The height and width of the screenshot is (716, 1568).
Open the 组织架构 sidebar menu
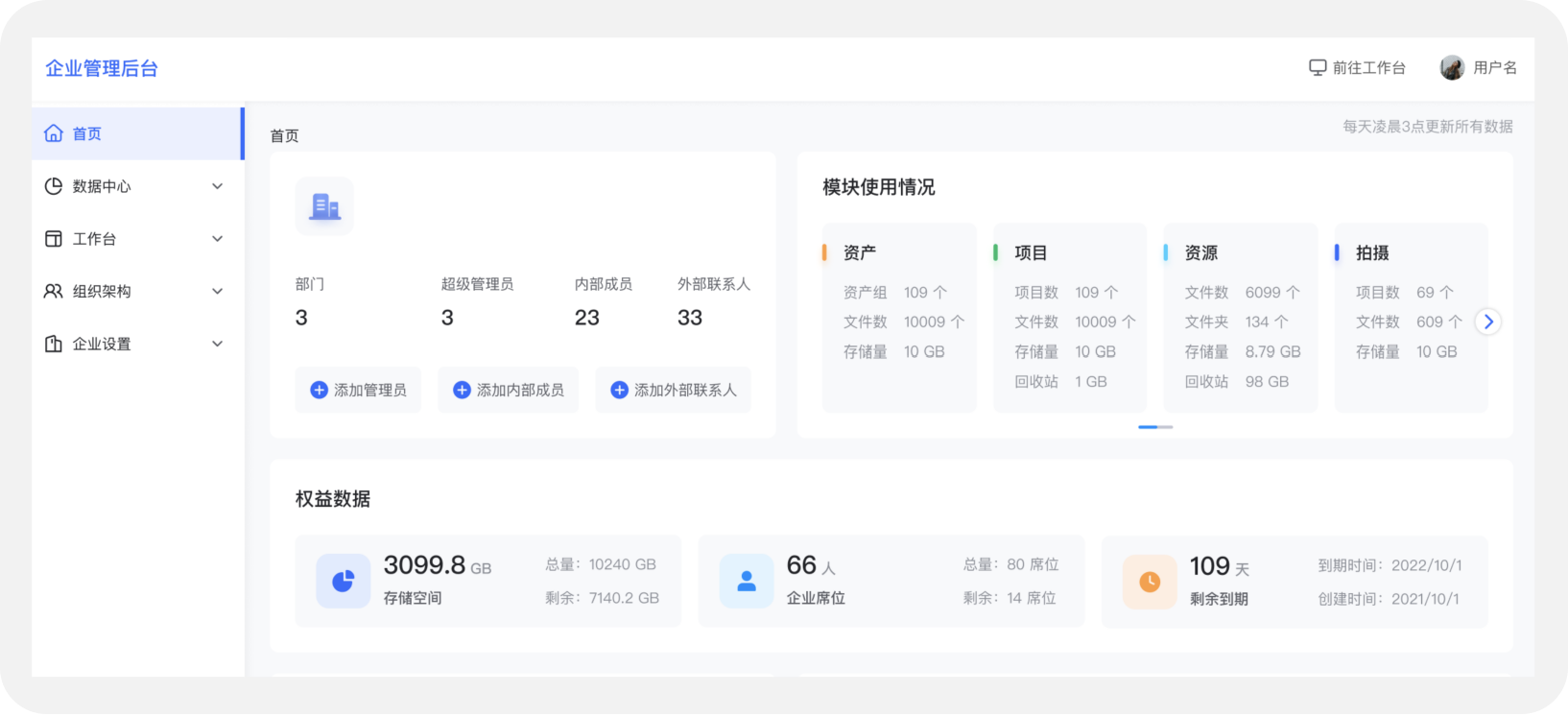137,291
